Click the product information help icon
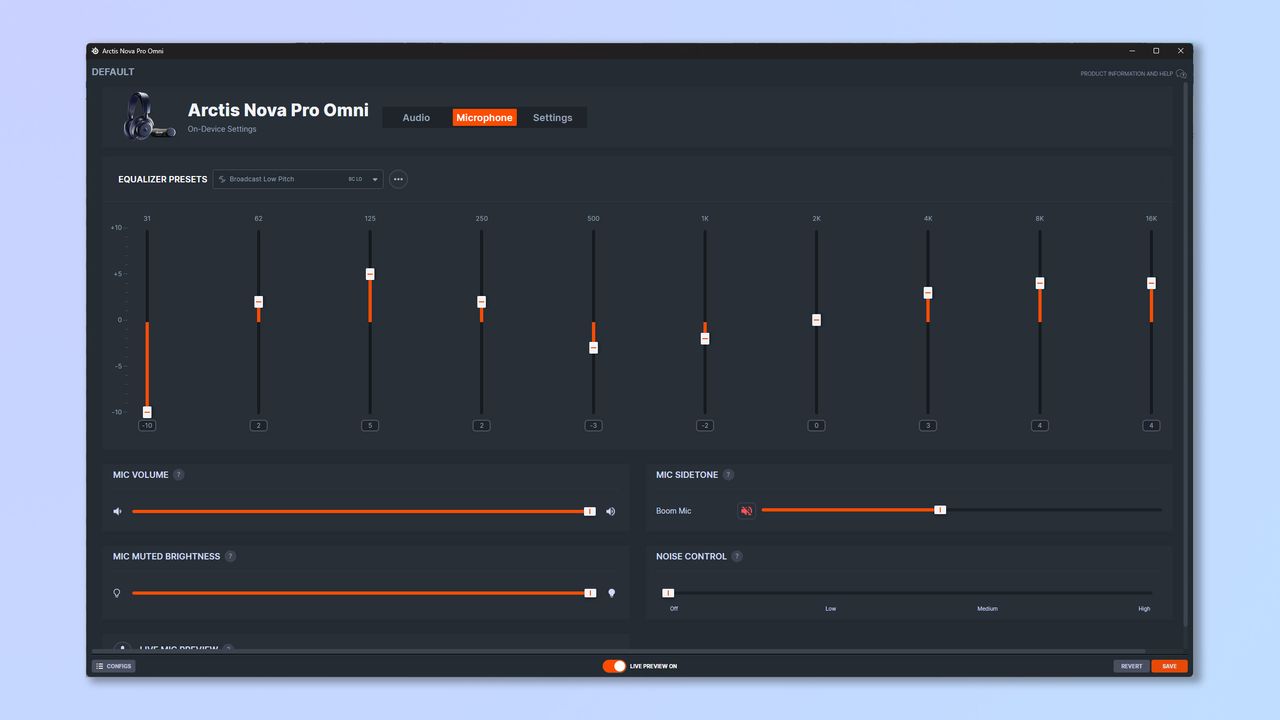Screen dimensions: 1280x720 click(x=1181, y=74)
